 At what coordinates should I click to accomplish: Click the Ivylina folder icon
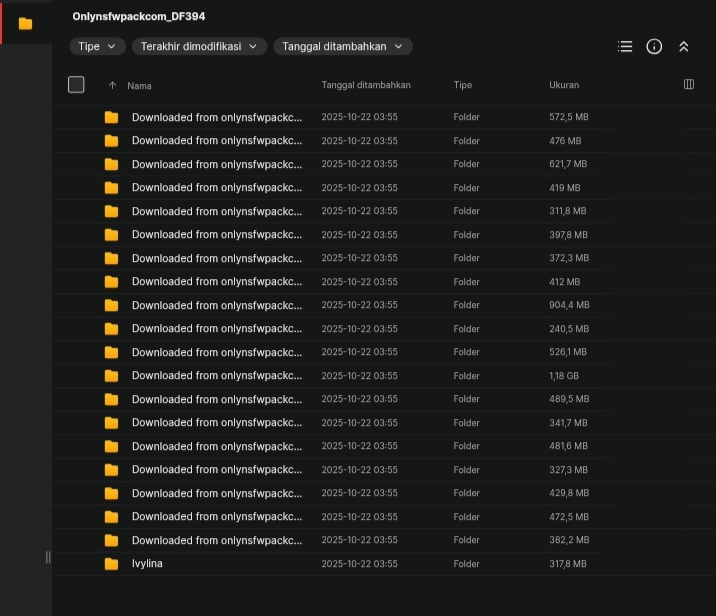(x=111, y=564)
